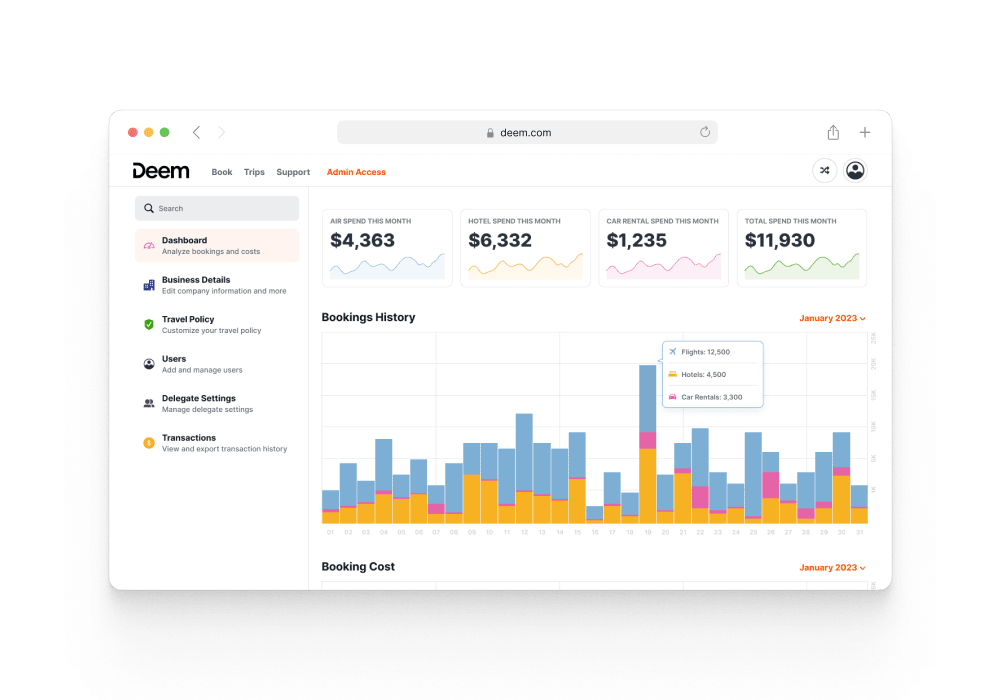Viewport: 1000px width, 700px height.
Task: Select the Admin Access link
Action: tap(356, 172)
